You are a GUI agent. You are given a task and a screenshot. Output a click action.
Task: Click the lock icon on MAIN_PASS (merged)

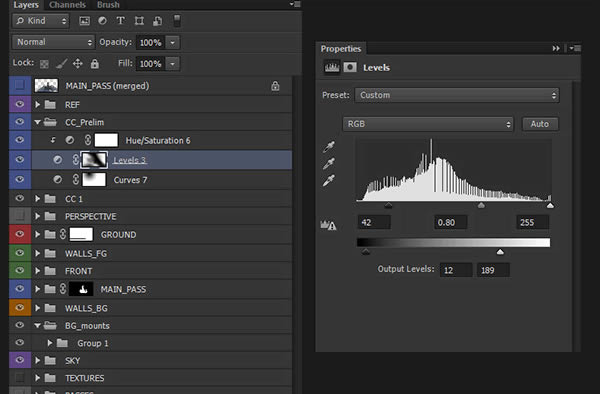275,86
